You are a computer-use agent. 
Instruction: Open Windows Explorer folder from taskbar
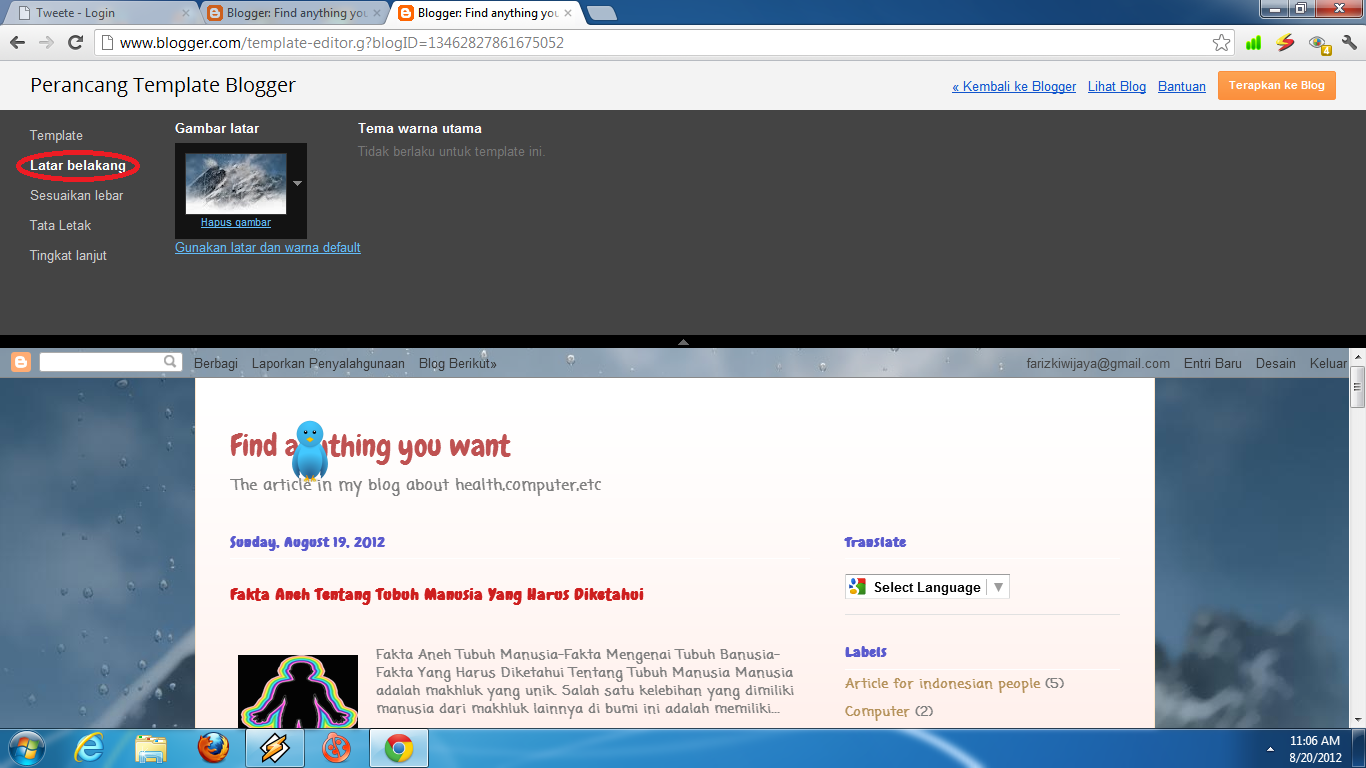click(151, 748)
